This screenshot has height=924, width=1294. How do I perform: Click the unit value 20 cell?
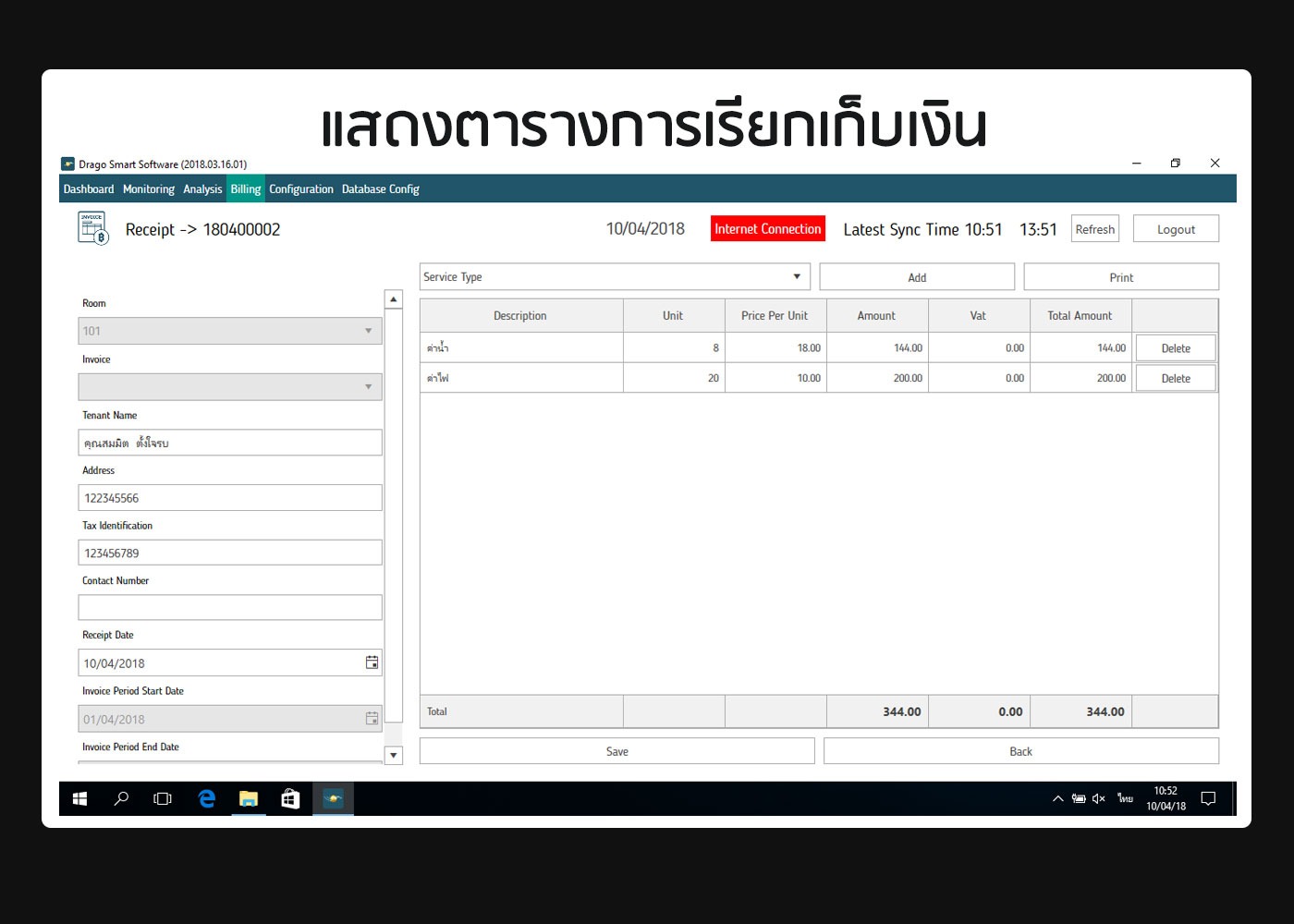point(674,378)
